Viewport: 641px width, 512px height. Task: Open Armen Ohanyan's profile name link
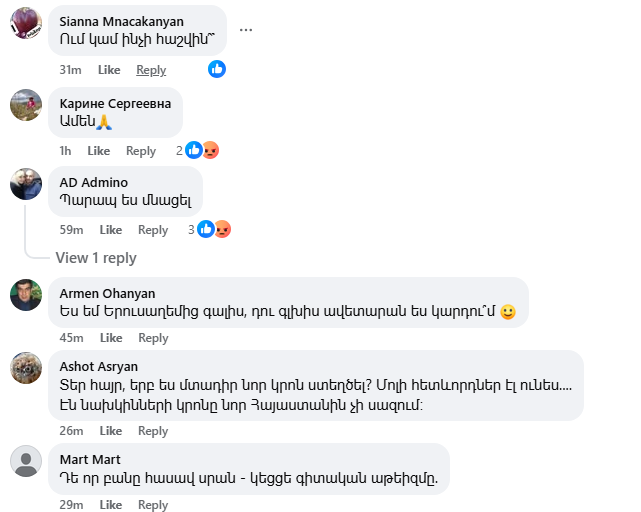(107, 293)
